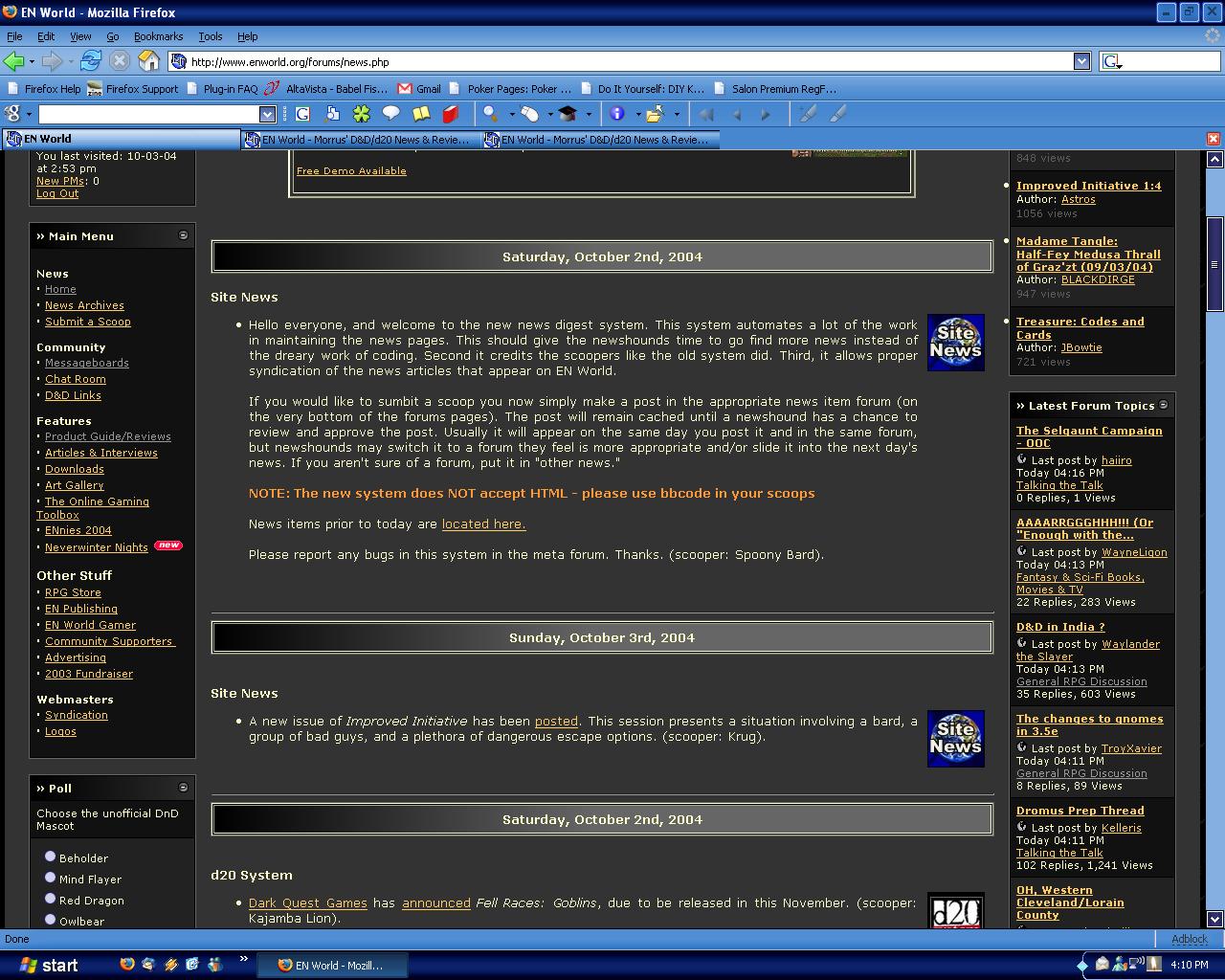Collapse the Poll panel
The image size is (1225, 980).
point(183,788)
